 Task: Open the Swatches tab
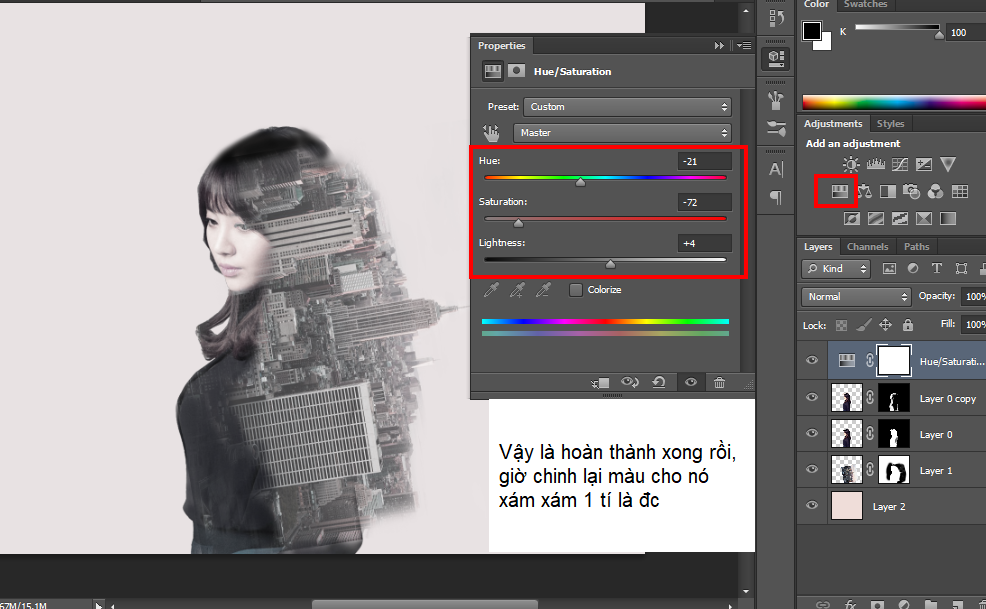[x=866, y=5]
